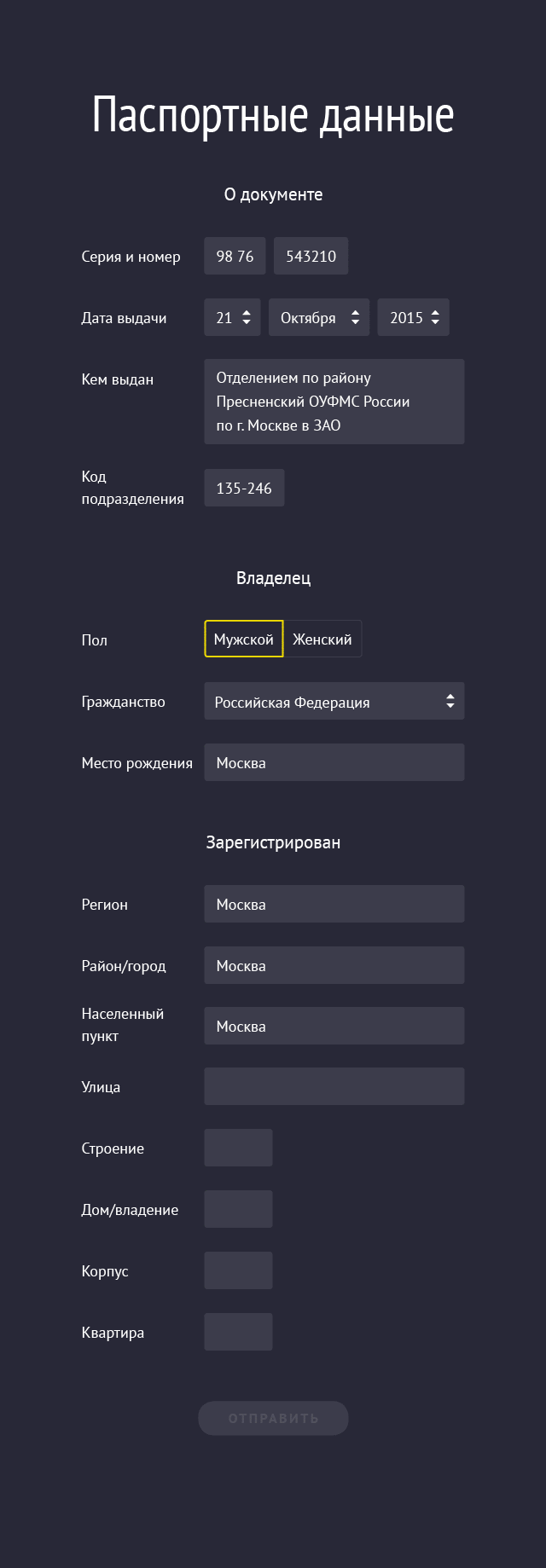546x1568 pixels.
Task: Open the issue day dropdown showing 21
Action: tap(232, 317)
